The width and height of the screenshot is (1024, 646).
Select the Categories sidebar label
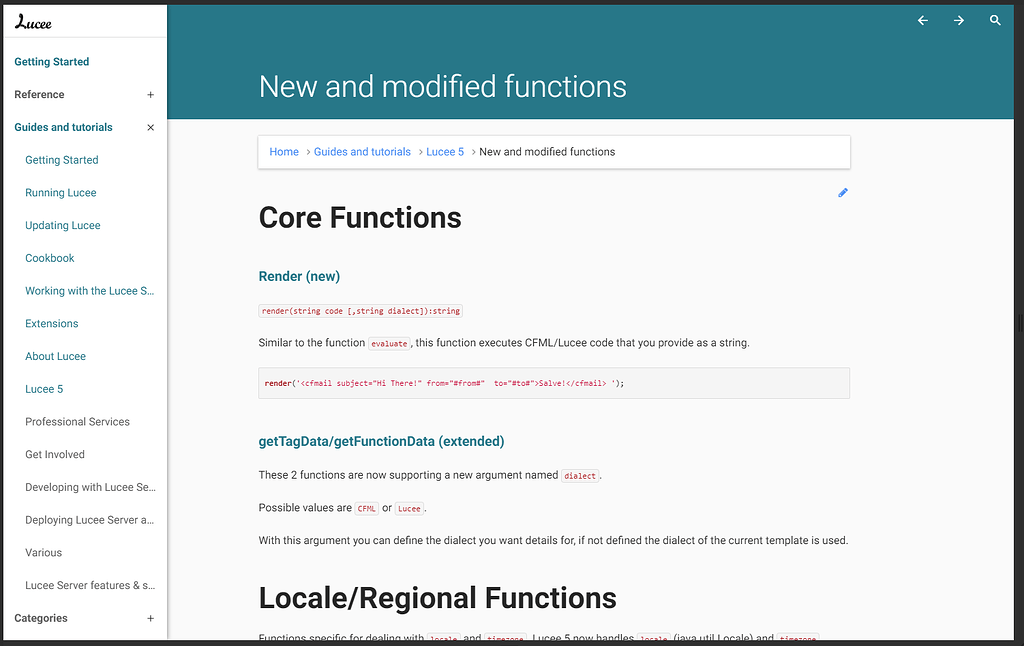coord(40,619)
